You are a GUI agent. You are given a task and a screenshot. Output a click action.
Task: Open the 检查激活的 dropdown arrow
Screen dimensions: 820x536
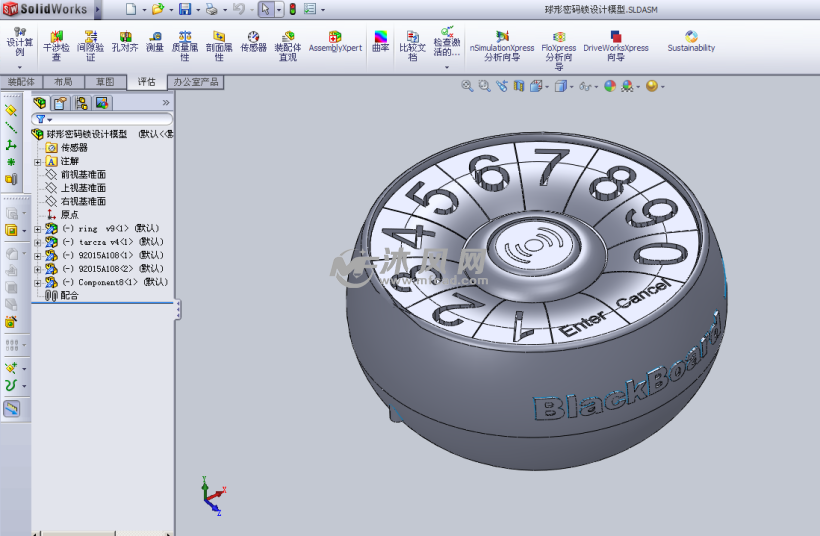click(447, 67)
